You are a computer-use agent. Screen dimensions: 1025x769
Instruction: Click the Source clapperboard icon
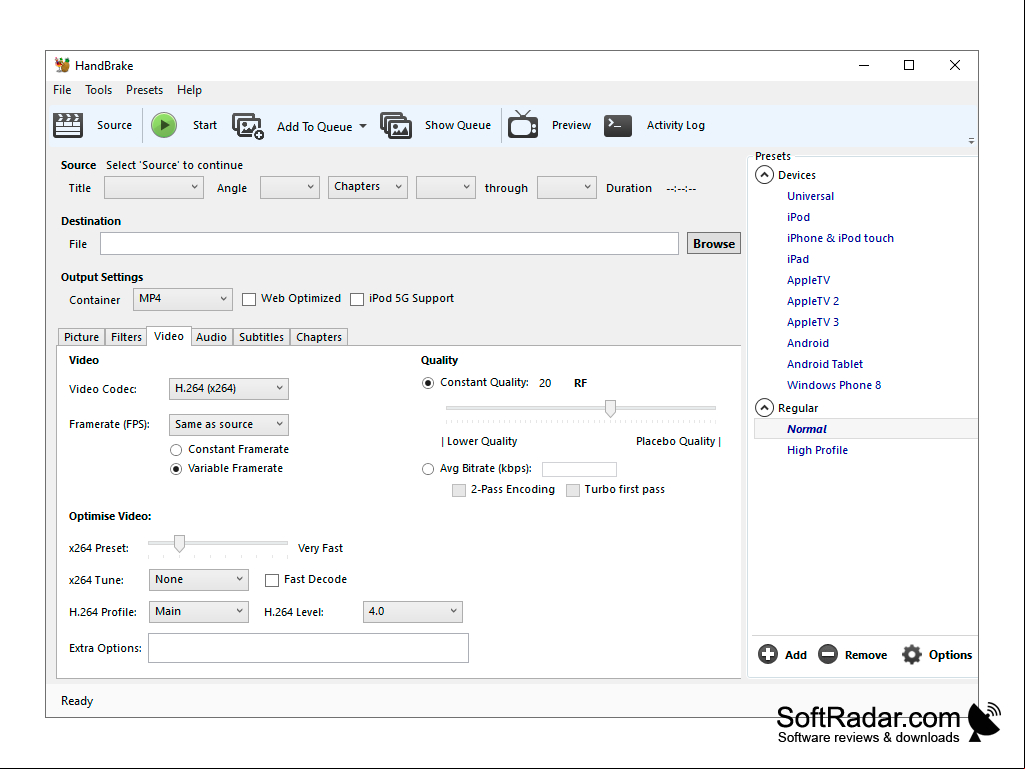click(x=68, y=125)
